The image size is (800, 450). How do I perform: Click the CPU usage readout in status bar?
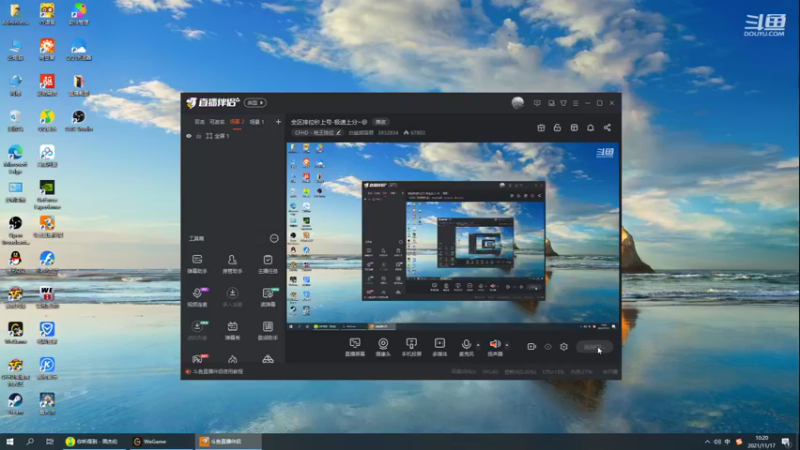coord(553,372)
